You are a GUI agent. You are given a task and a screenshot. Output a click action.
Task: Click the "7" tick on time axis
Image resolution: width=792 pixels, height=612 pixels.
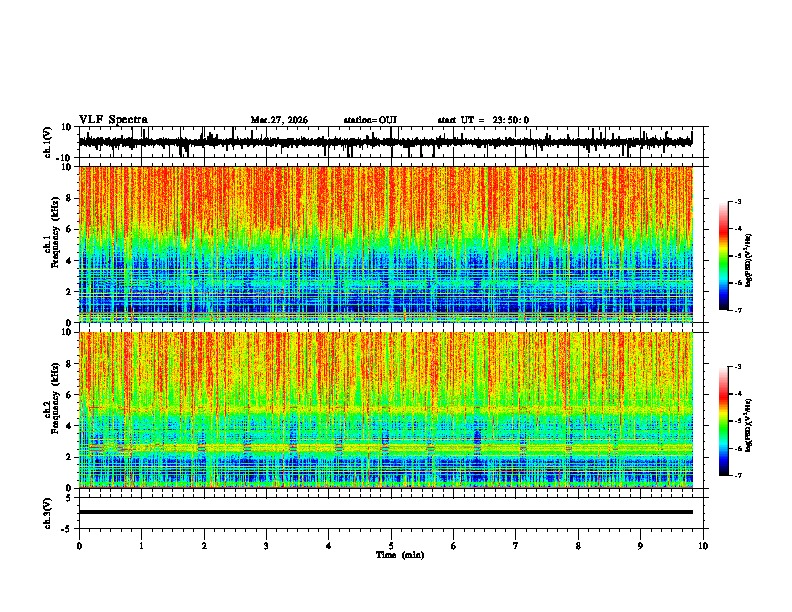tap(516, 546)
